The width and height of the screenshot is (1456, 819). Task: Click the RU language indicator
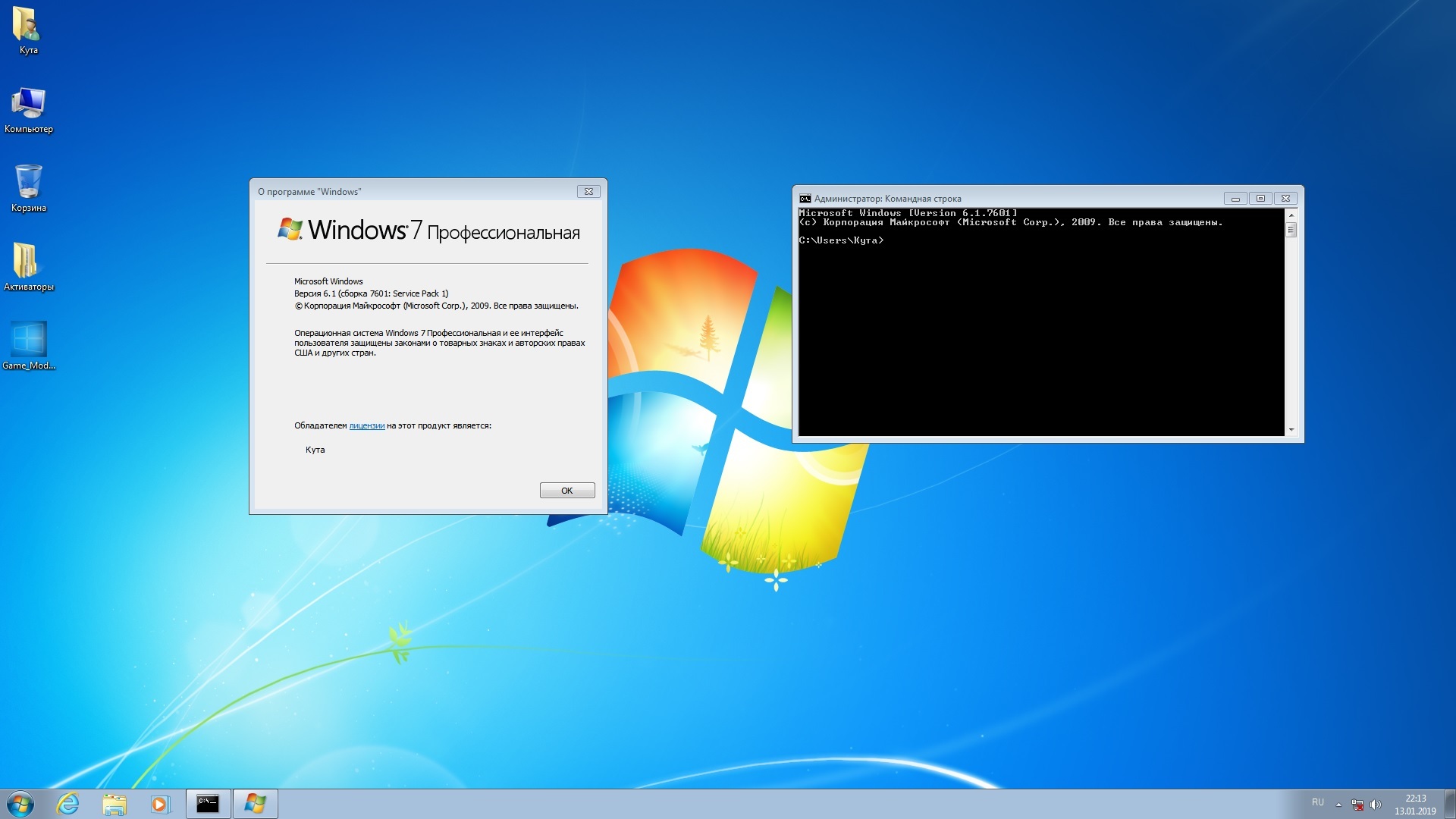point(1318,803)
